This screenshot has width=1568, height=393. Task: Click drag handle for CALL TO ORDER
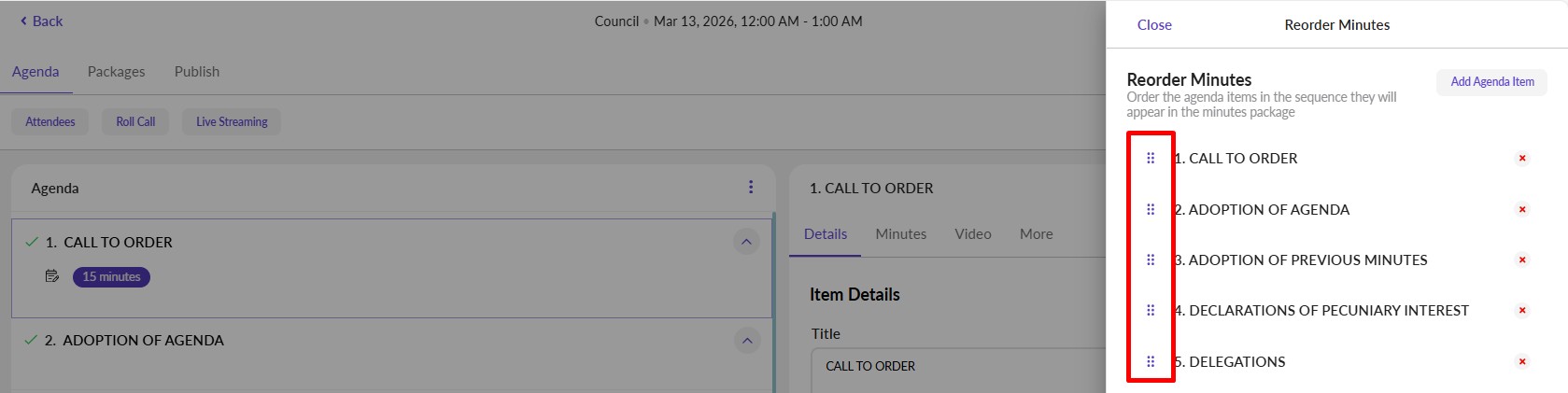[1151, 159]
